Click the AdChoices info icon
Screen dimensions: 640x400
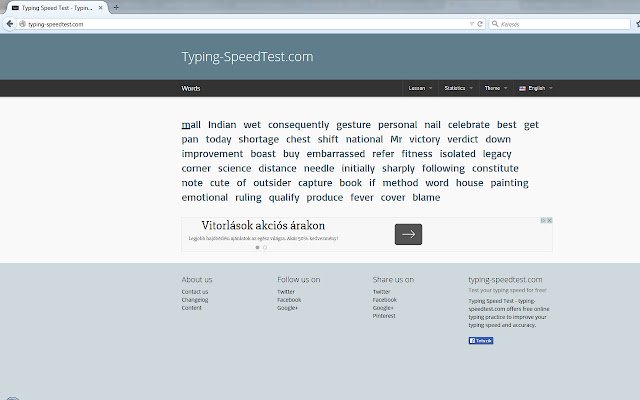(x=543, y=220)
